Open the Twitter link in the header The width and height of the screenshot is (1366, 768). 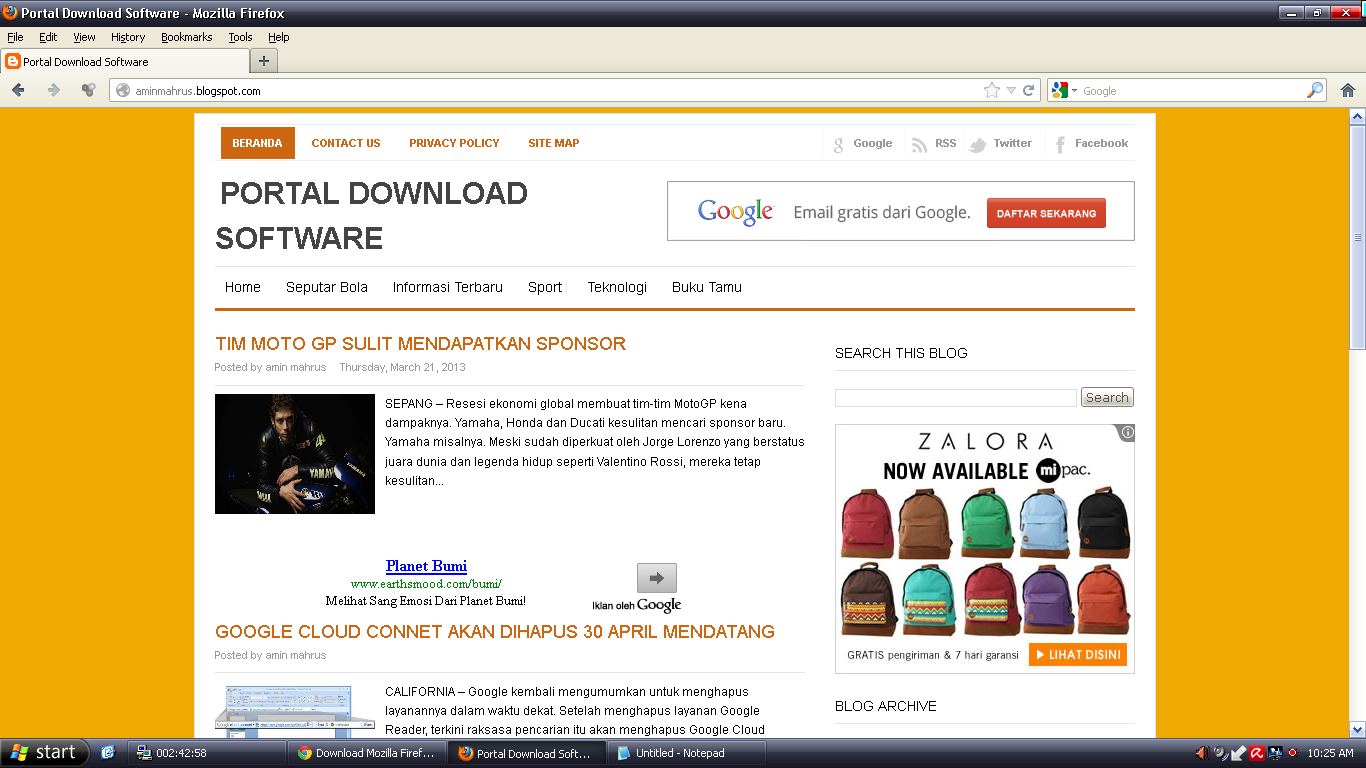tap(1000, 144)
